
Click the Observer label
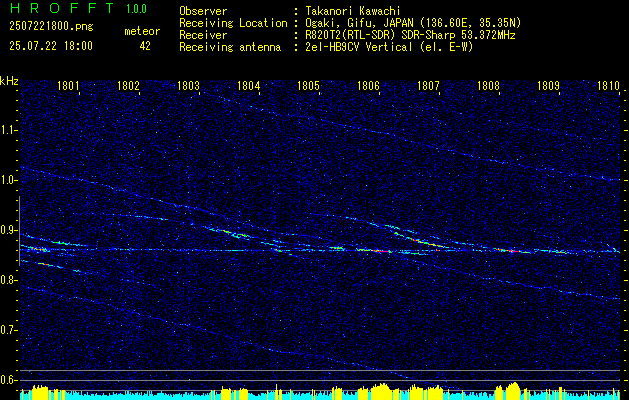point(203,11)
